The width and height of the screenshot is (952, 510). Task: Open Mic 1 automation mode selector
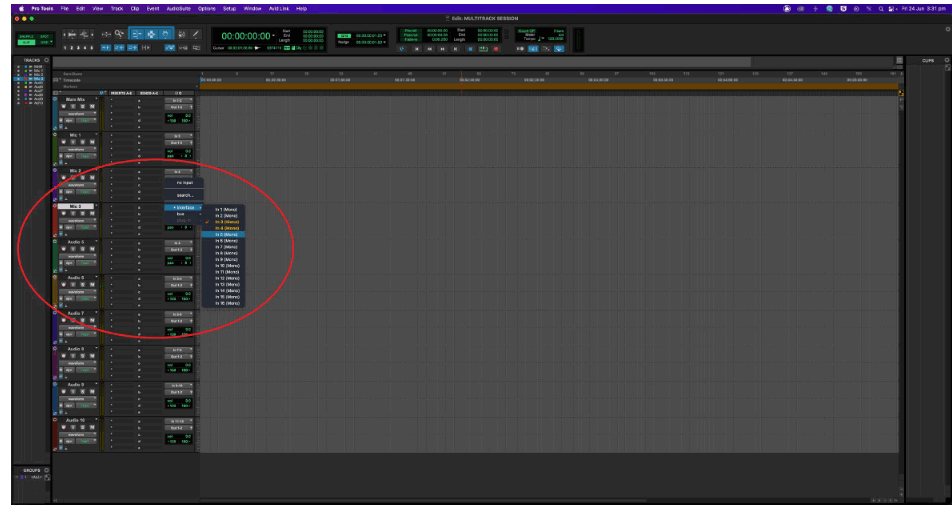click(86, 156)
